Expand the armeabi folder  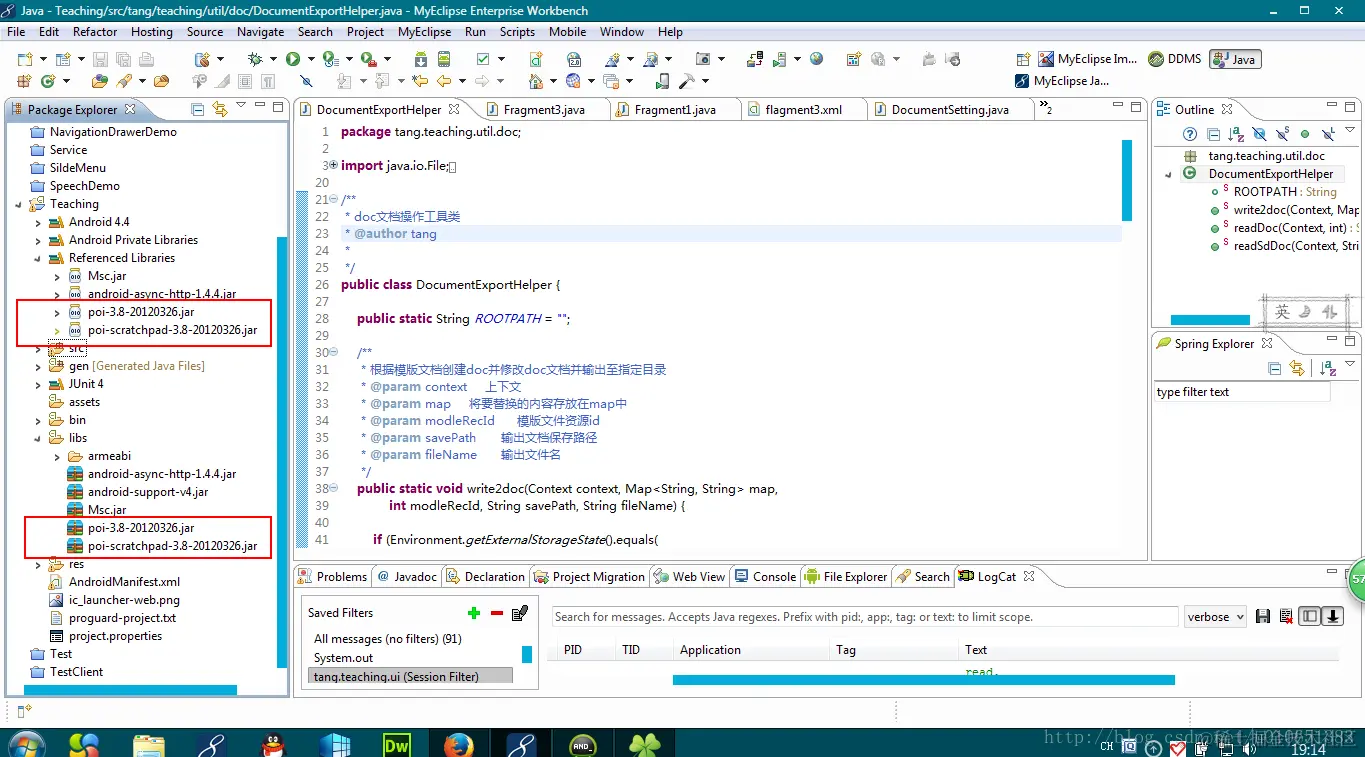point(58,456)
